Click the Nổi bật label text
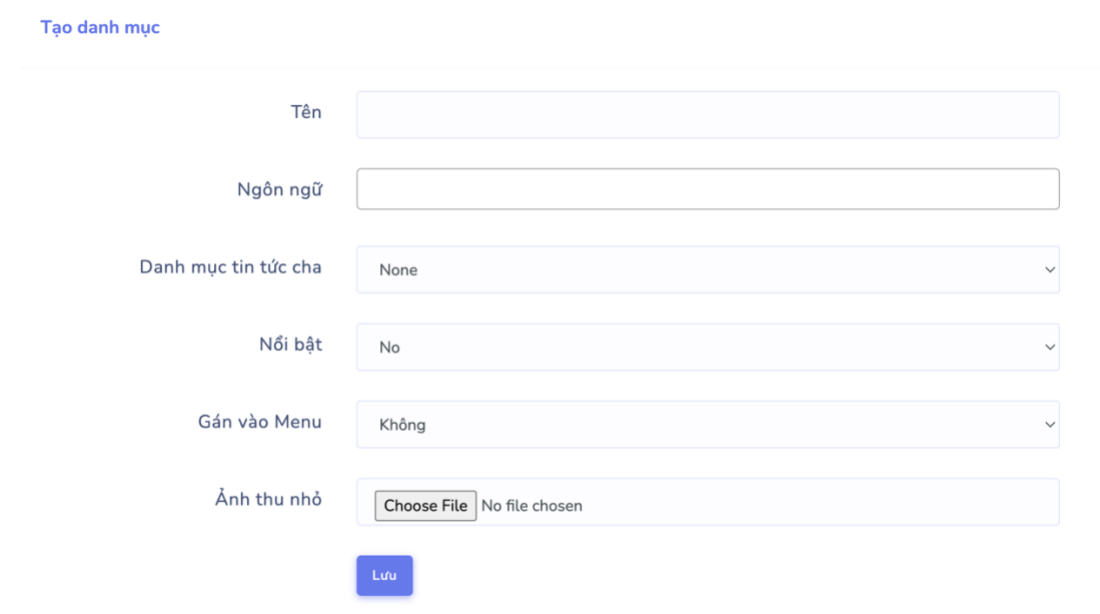 pos(290,344)
